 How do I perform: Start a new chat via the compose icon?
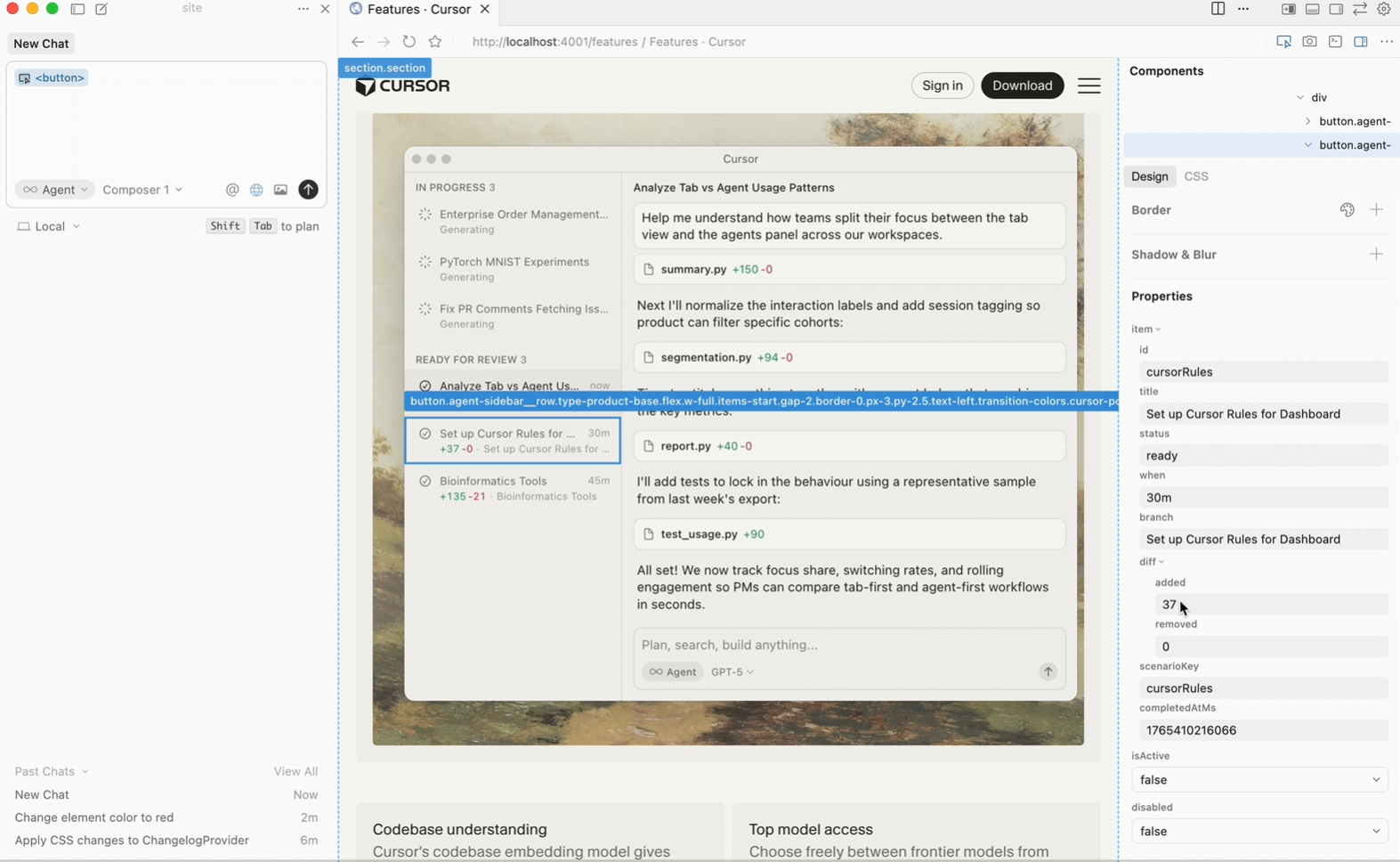tap(101, 9)
